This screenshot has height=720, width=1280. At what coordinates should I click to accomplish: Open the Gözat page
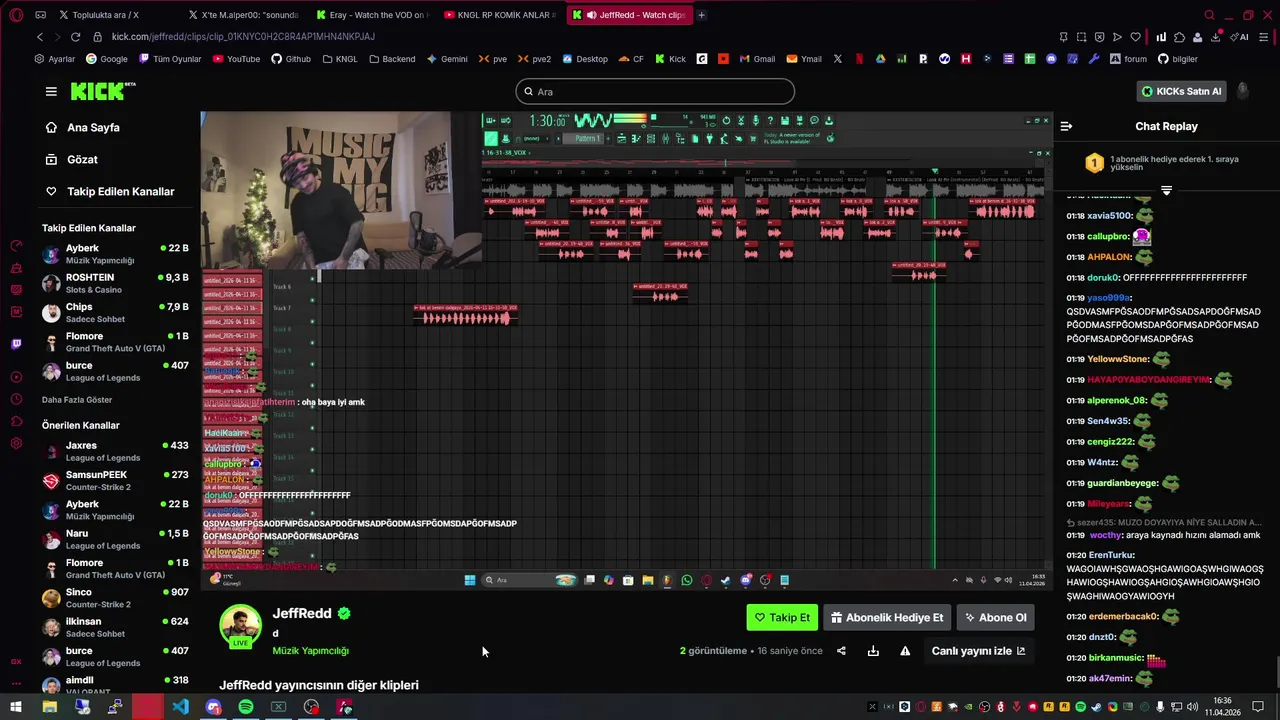tap(71, 159)
